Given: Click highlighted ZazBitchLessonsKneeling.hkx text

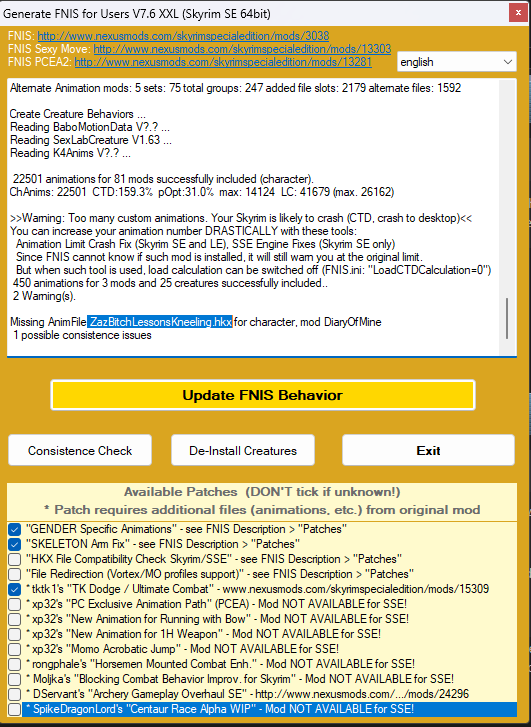Looking at the screenshot, I should [x=160, y=322].
